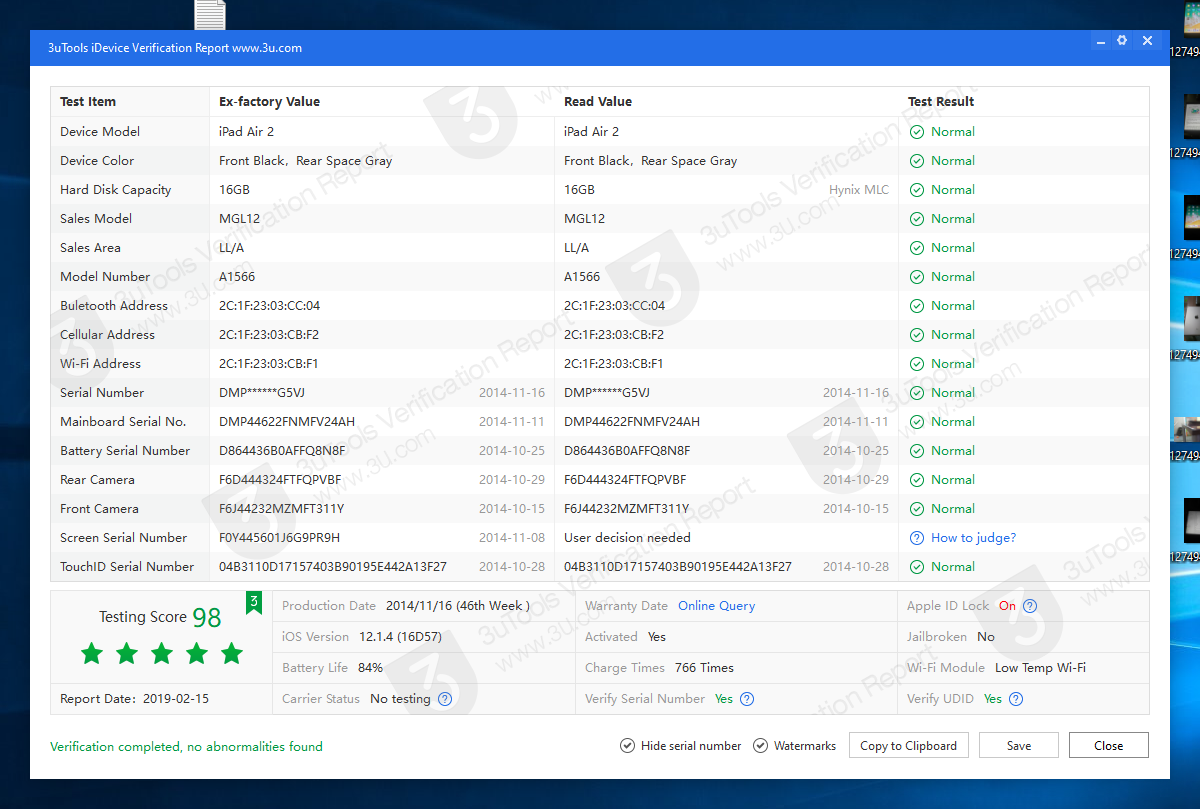Click the green 3uTools score badge
1200x809 pixels.
tap(254, 602)
